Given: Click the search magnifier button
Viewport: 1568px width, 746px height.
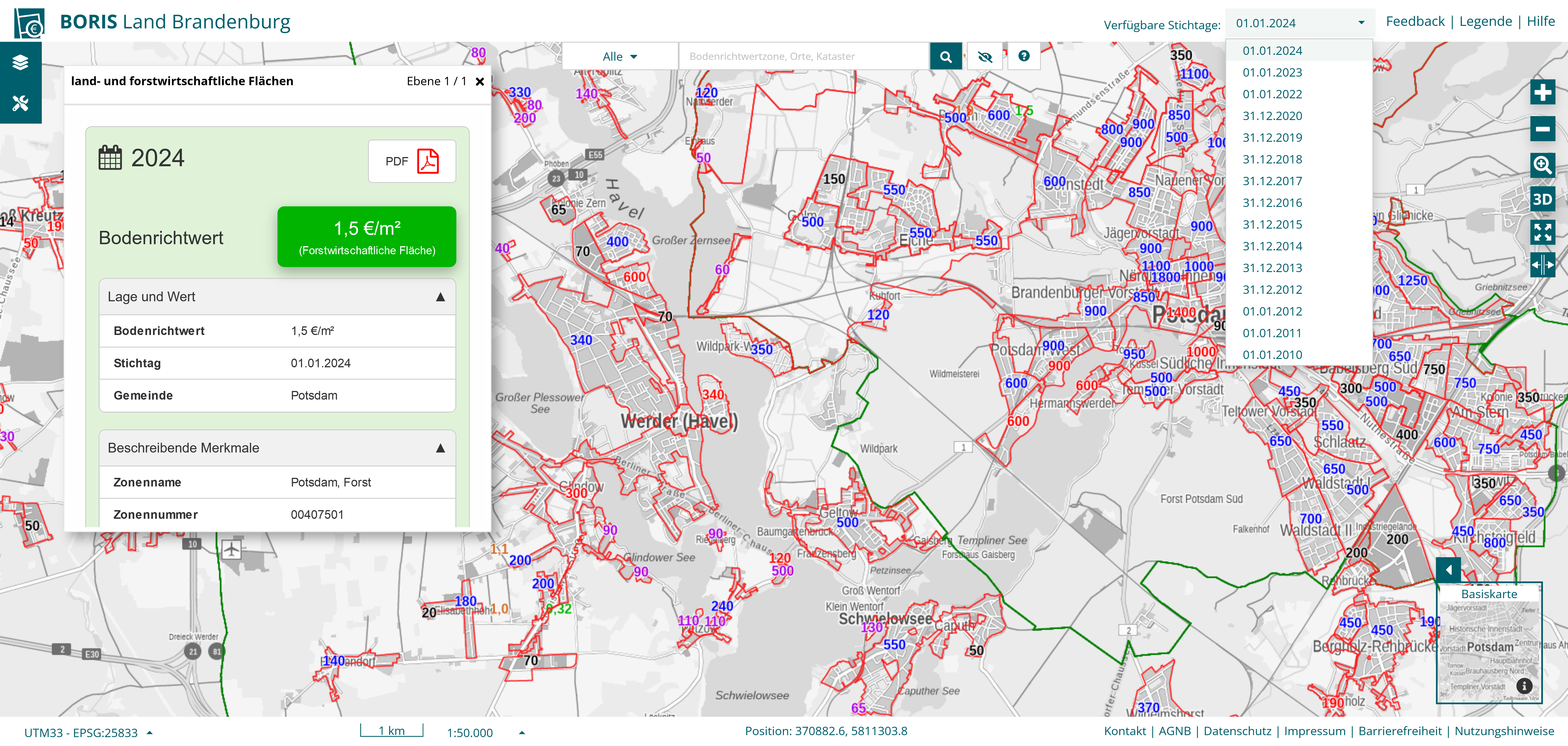Looking at the screenshot, I should click(x=945, y=57).
